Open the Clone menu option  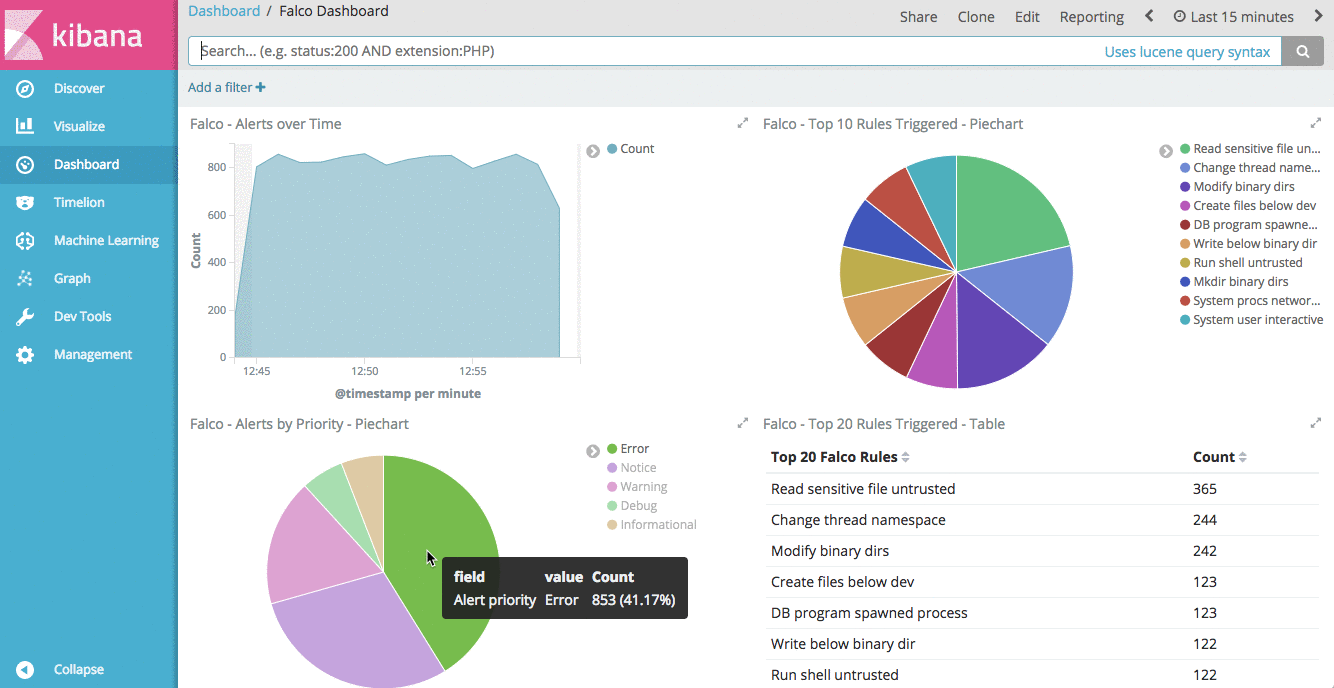coord(976,16)
